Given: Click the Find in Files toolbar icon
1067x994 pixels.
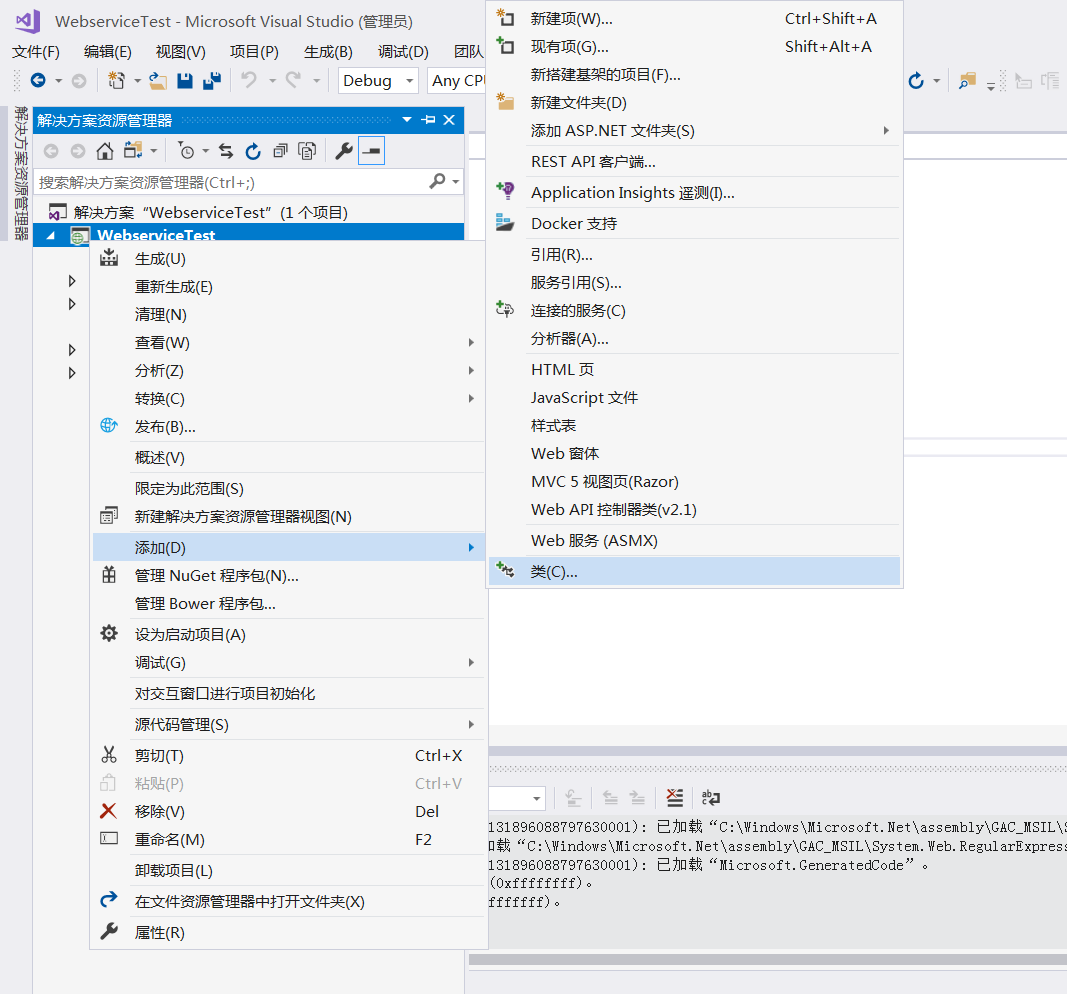Looking at the screenshot, I should click(967, 81).
